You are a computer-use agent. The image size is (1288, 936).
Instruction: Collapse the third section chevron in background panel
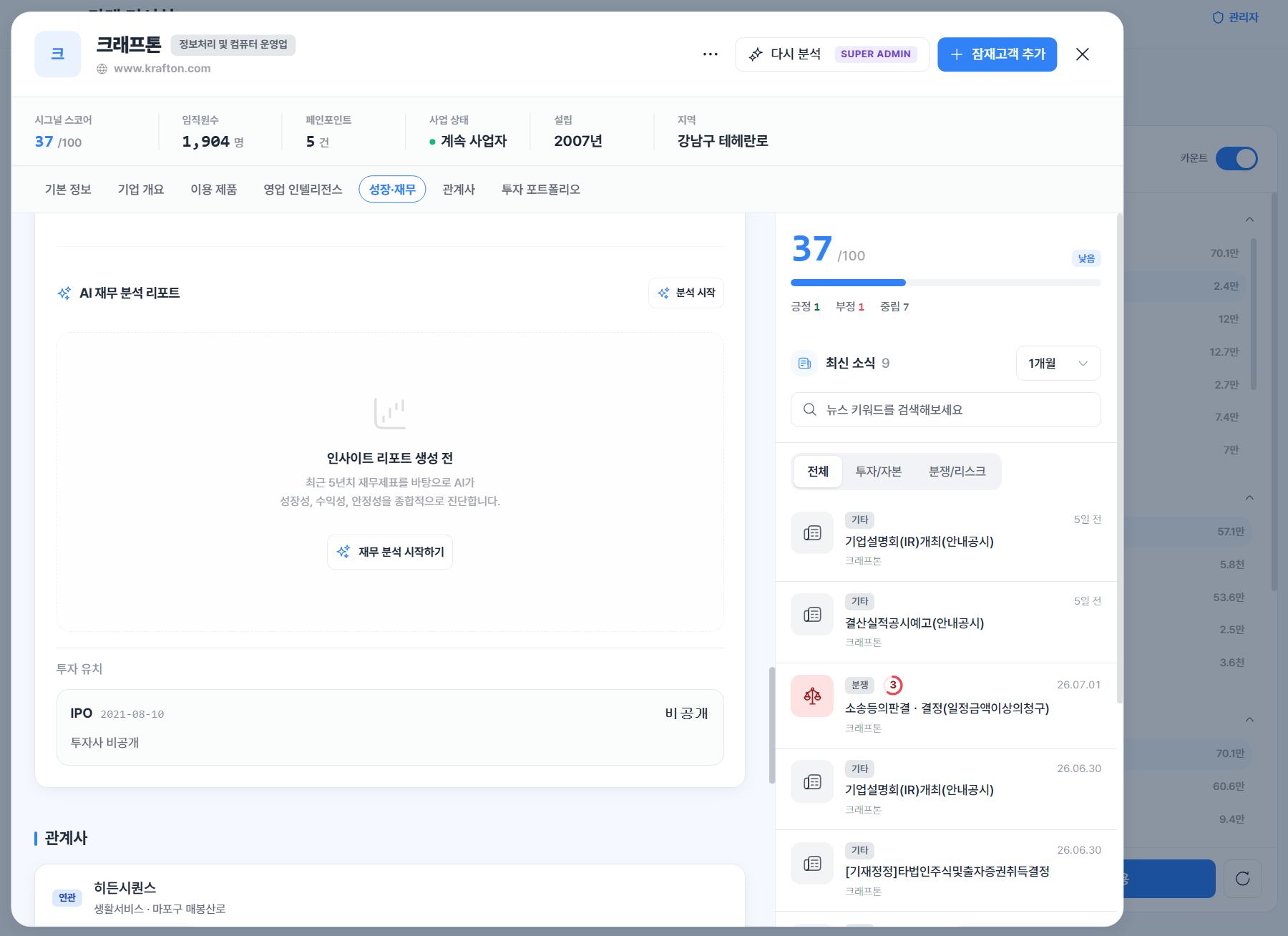click(1249, 719)
